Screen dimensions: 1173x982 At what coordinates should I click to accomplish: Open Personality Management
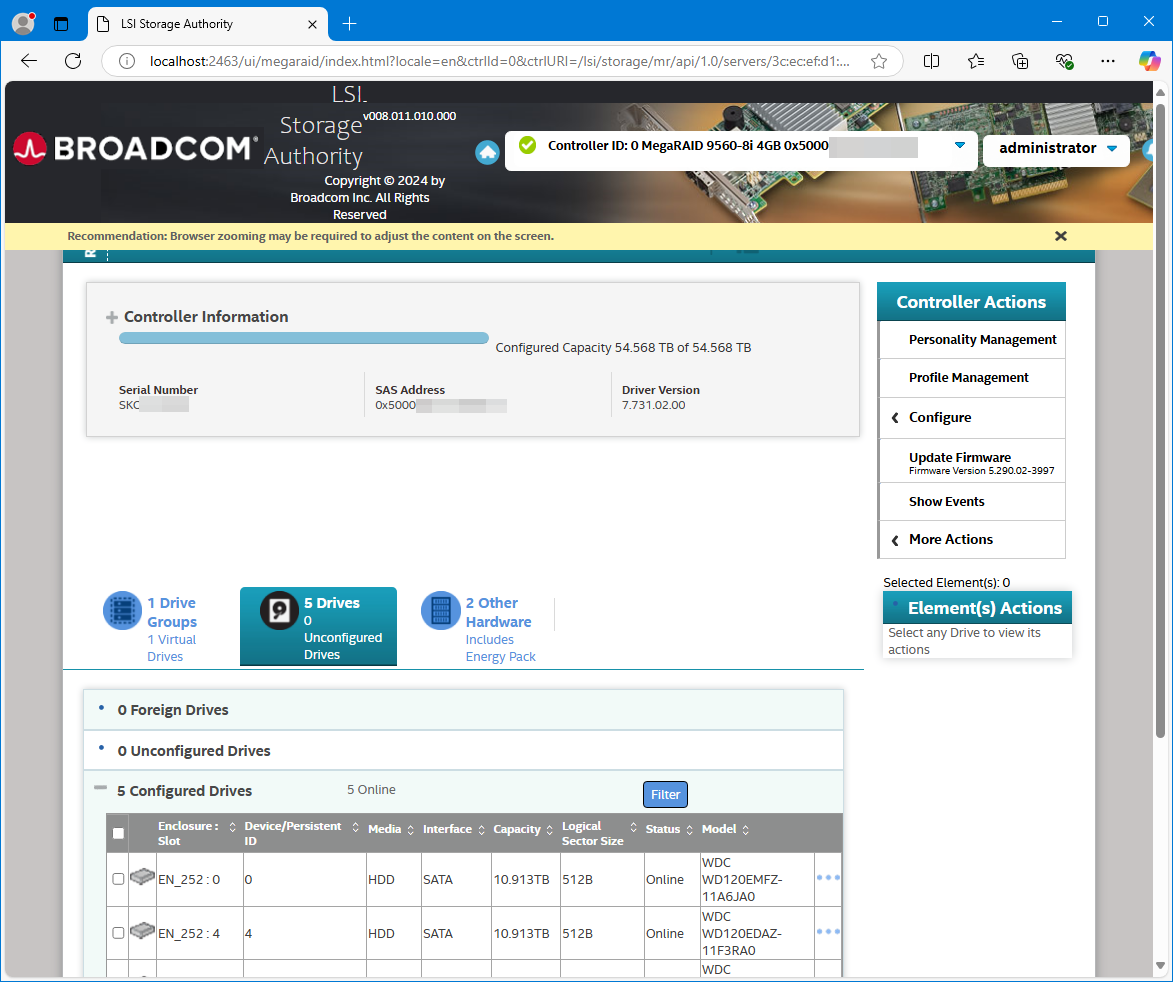click(971, 340)
